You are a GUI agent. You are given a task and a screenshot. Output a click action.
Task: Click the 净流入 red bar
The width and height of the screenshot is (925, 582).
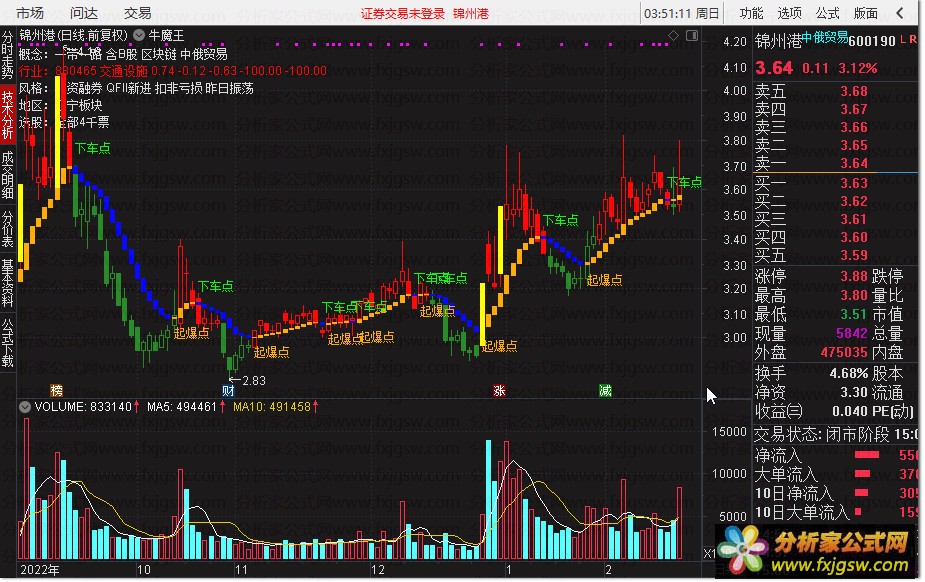(867, 455)
